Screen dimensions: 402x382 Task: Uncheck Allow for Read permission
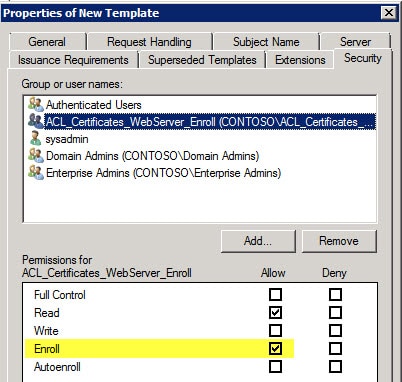pyautogui.click(x=275, y=313)
